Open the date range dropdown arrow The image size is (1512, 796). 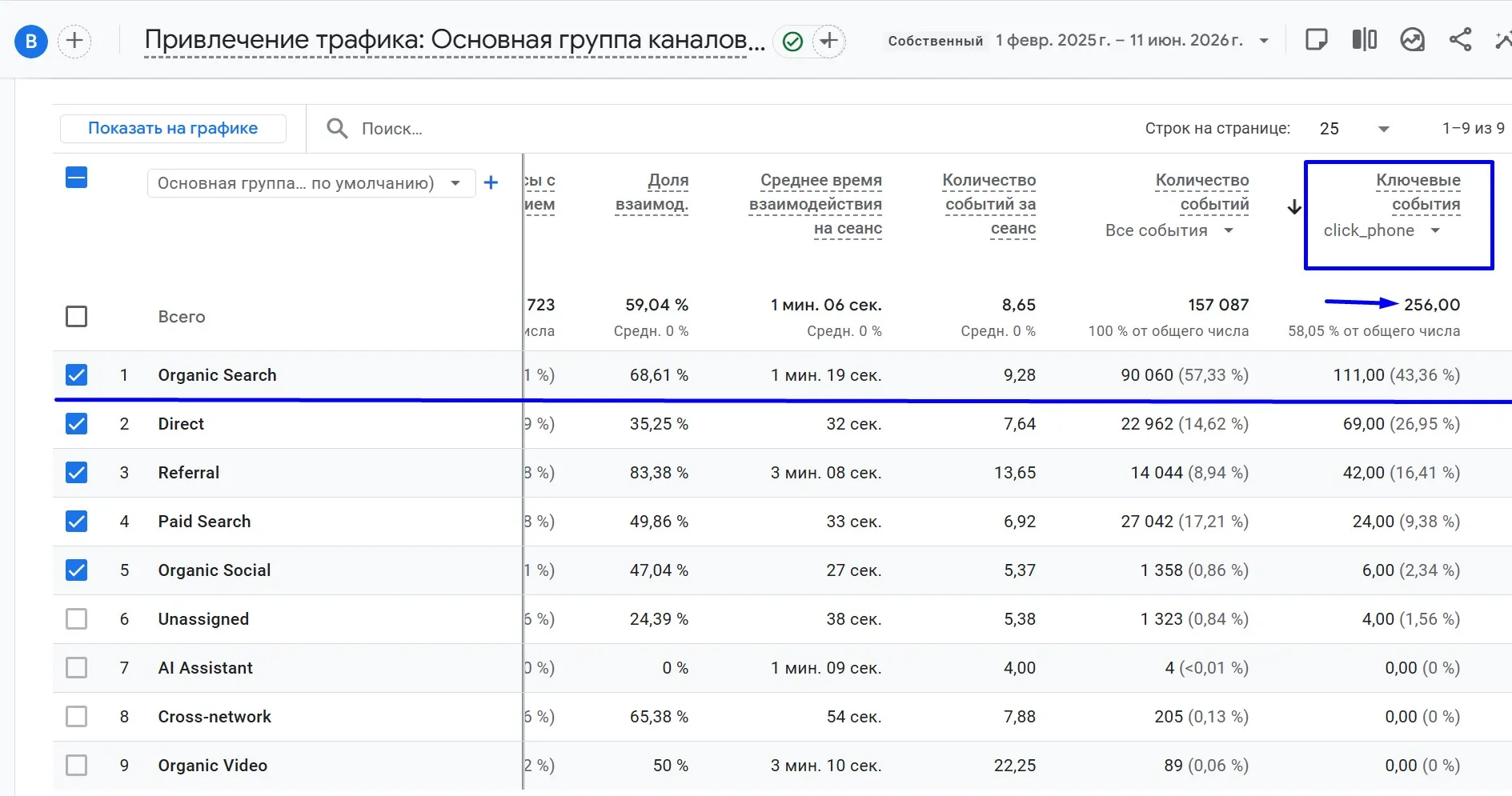tap(1264, 41)
